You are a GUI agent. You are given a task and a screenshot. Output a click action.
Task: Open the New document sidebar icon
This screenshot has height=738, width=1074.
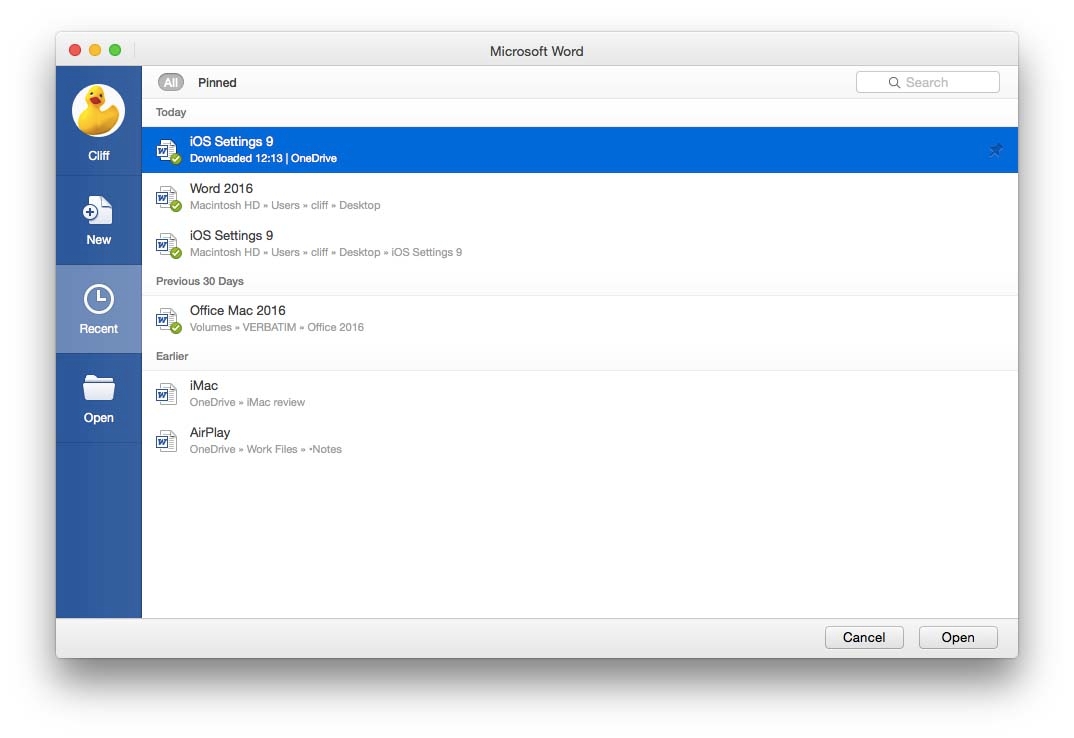tap(98, 210)
